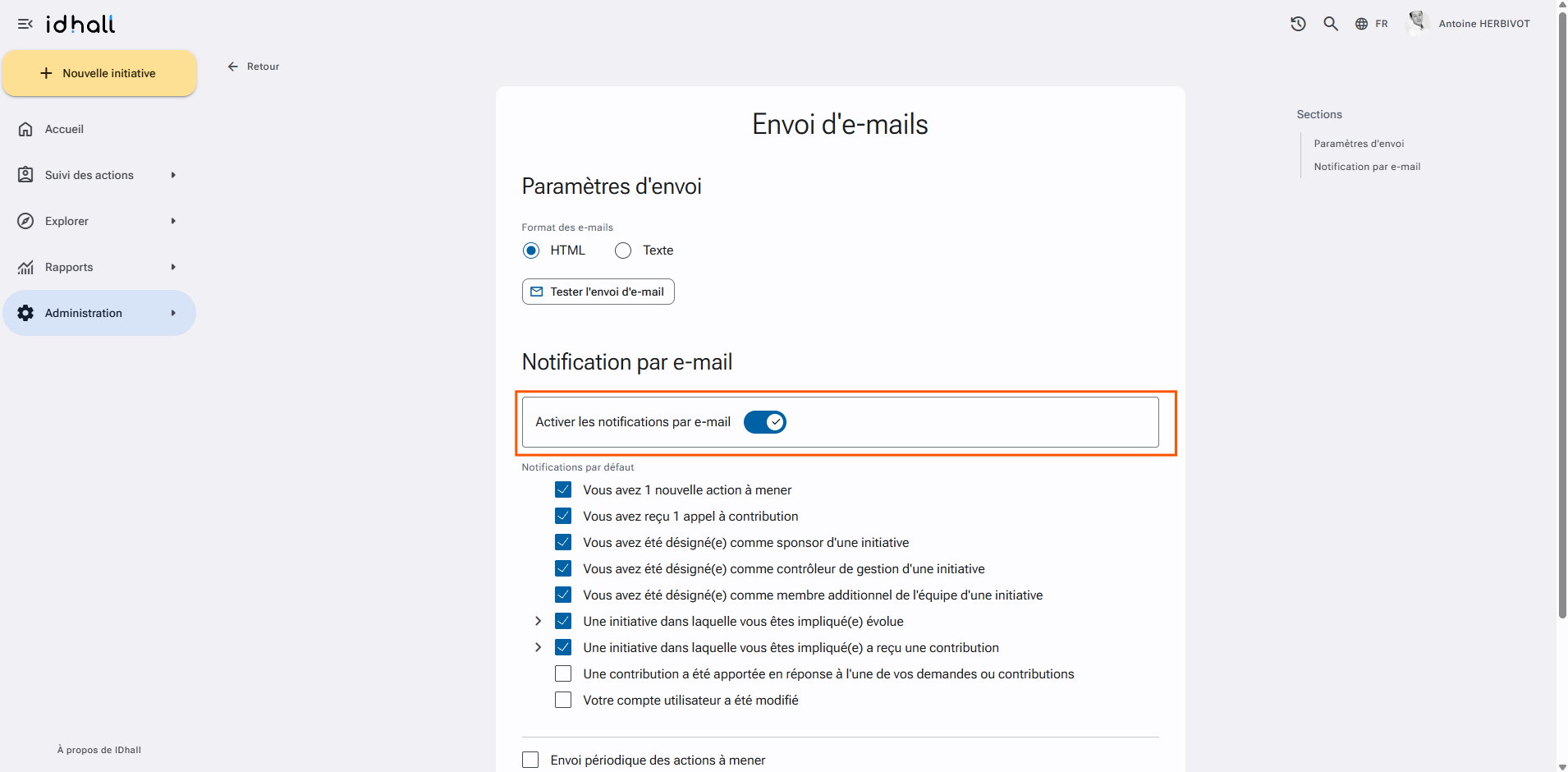The image size is (1568, 772).
Task: Open the FR language globe selector
Action: coord(1371,24)
